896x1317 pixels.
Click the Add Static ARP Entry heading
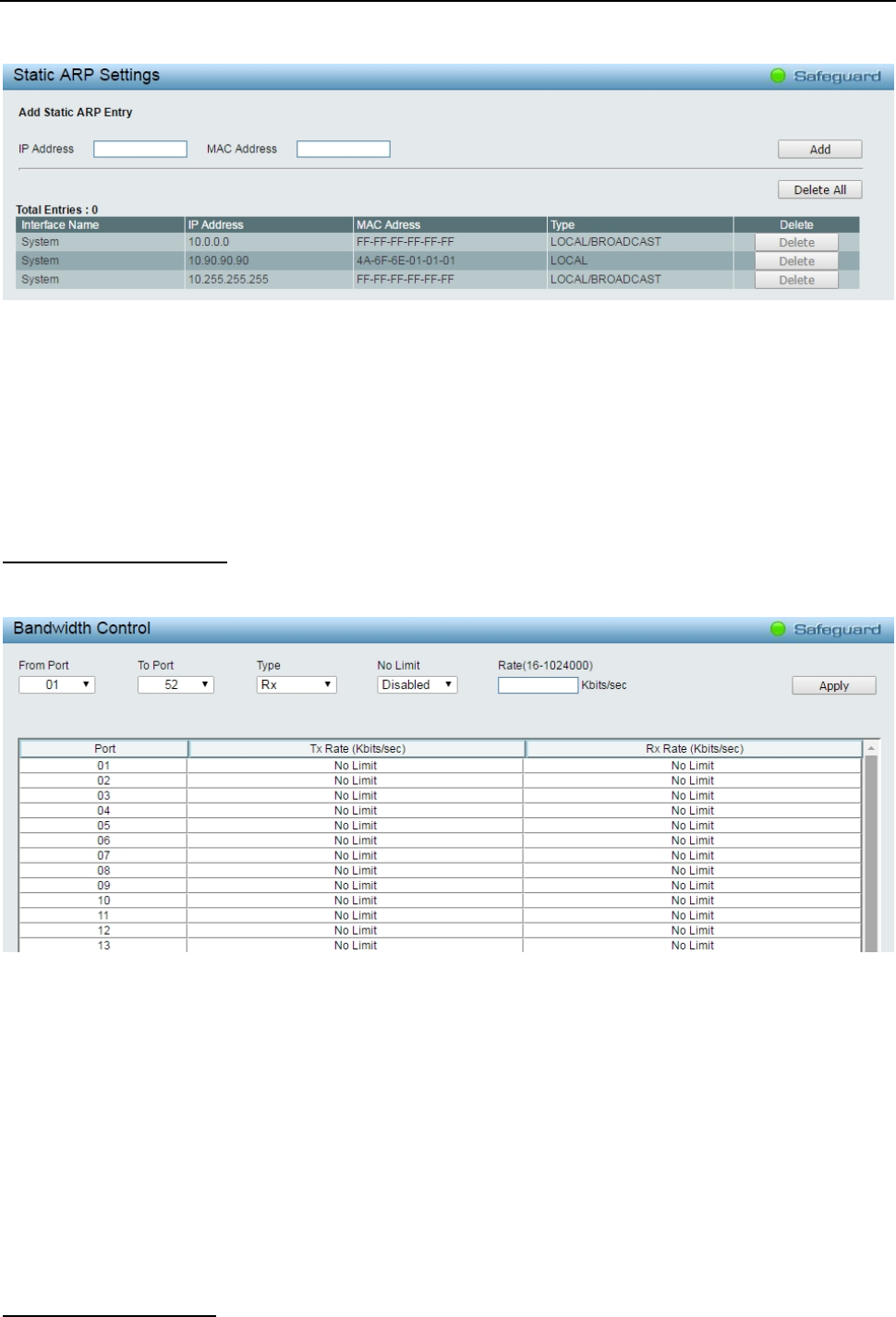[x=76, y=113]
